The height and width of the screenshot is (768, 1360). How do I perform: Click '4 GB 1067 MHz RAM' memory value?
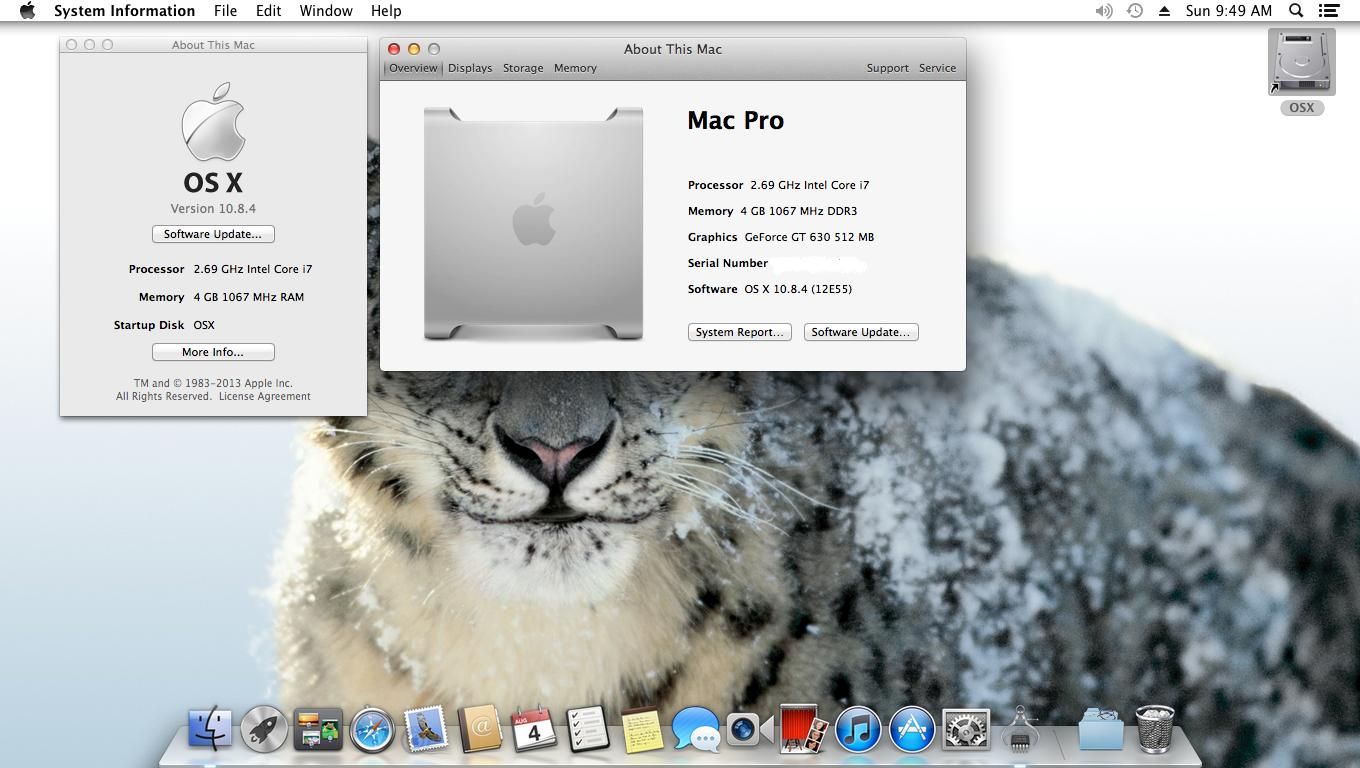coord(249,297)
